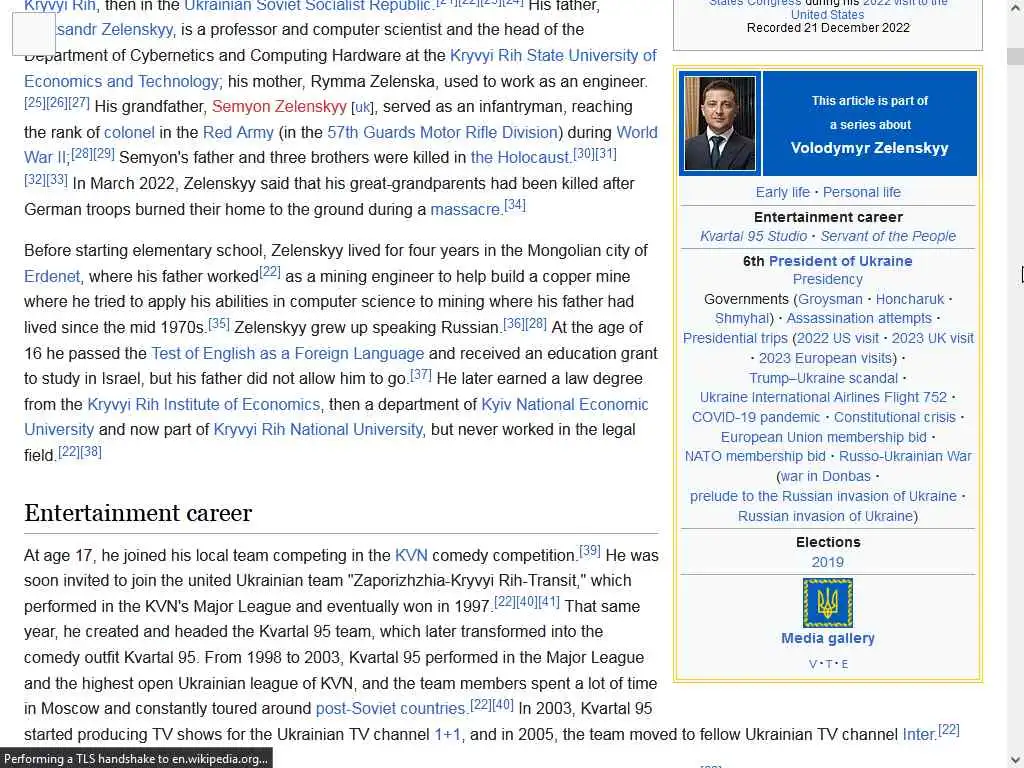1024x768 pixels.
Task: Open Kvartal 95 Studio link
Action: pyautogui.click(x=754, y=236)
